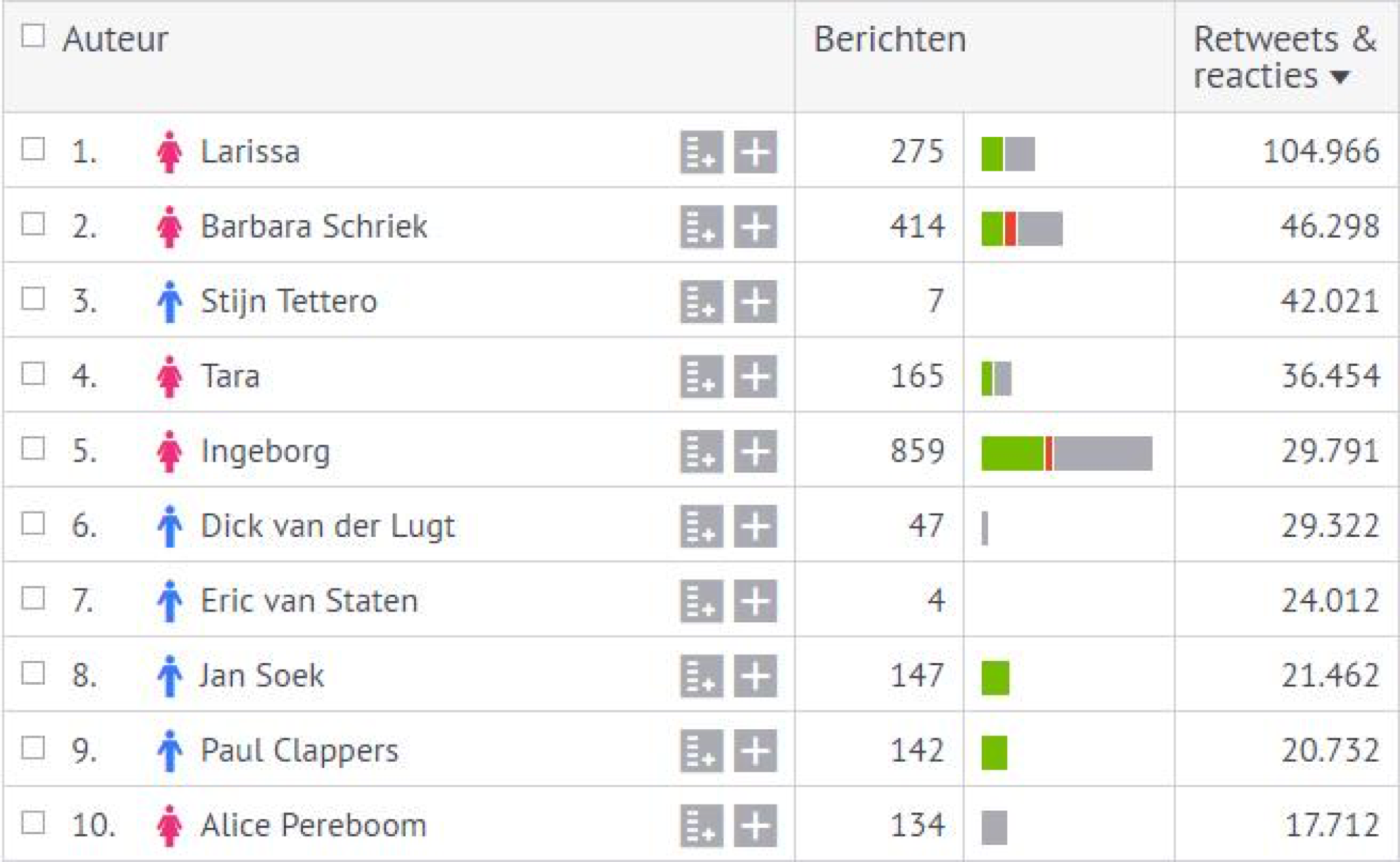Screen dimensions: 1400x862
Task: Select the checkbox for Paul Clappers
Action: click(33, 748)
